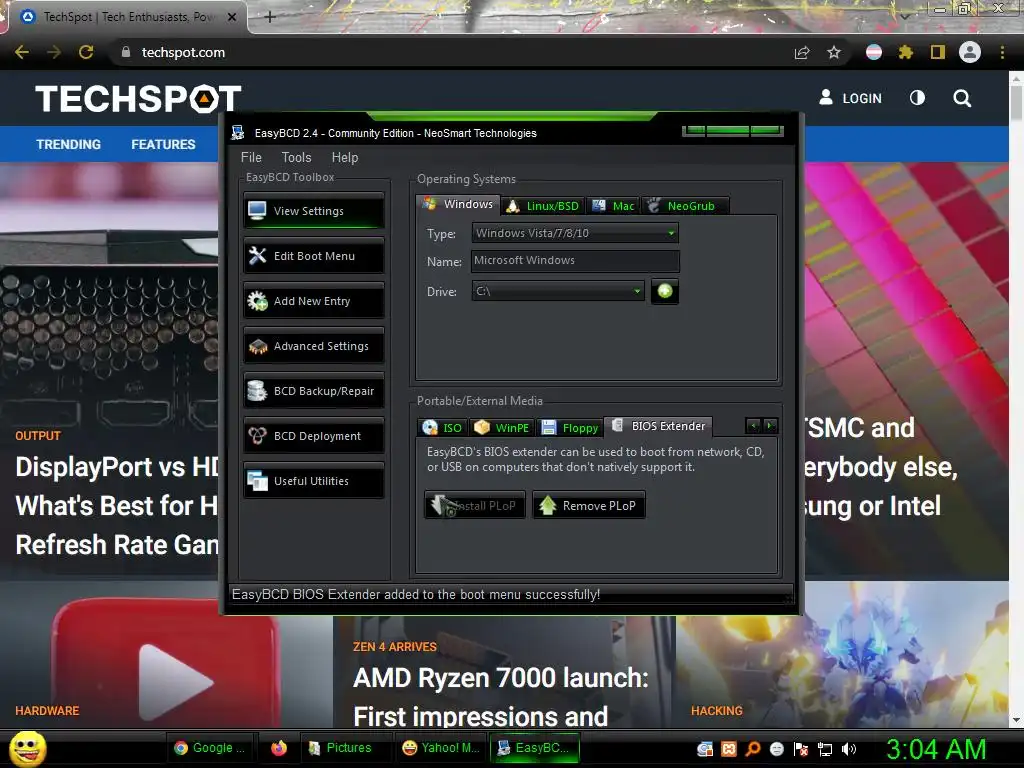The width and height of the screenshot is (1024, 768).
Task: Go back in the Chrome browser
Action: click(22, 52)
